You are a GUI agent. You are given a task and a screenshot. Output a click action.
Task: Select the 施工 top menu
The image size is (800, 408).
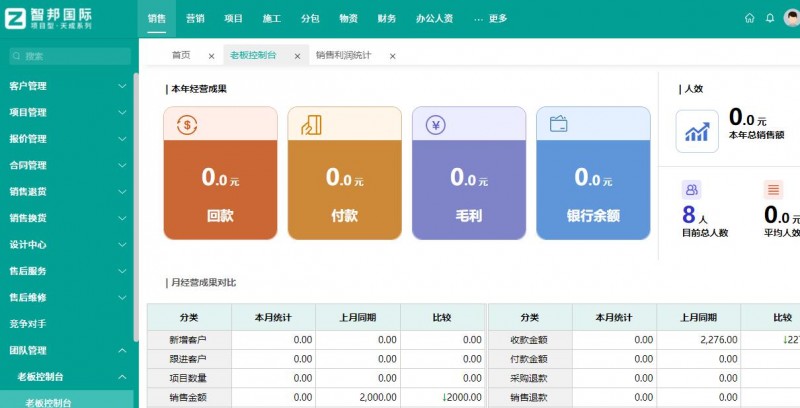pyautogui.click(x=271, y=18)
